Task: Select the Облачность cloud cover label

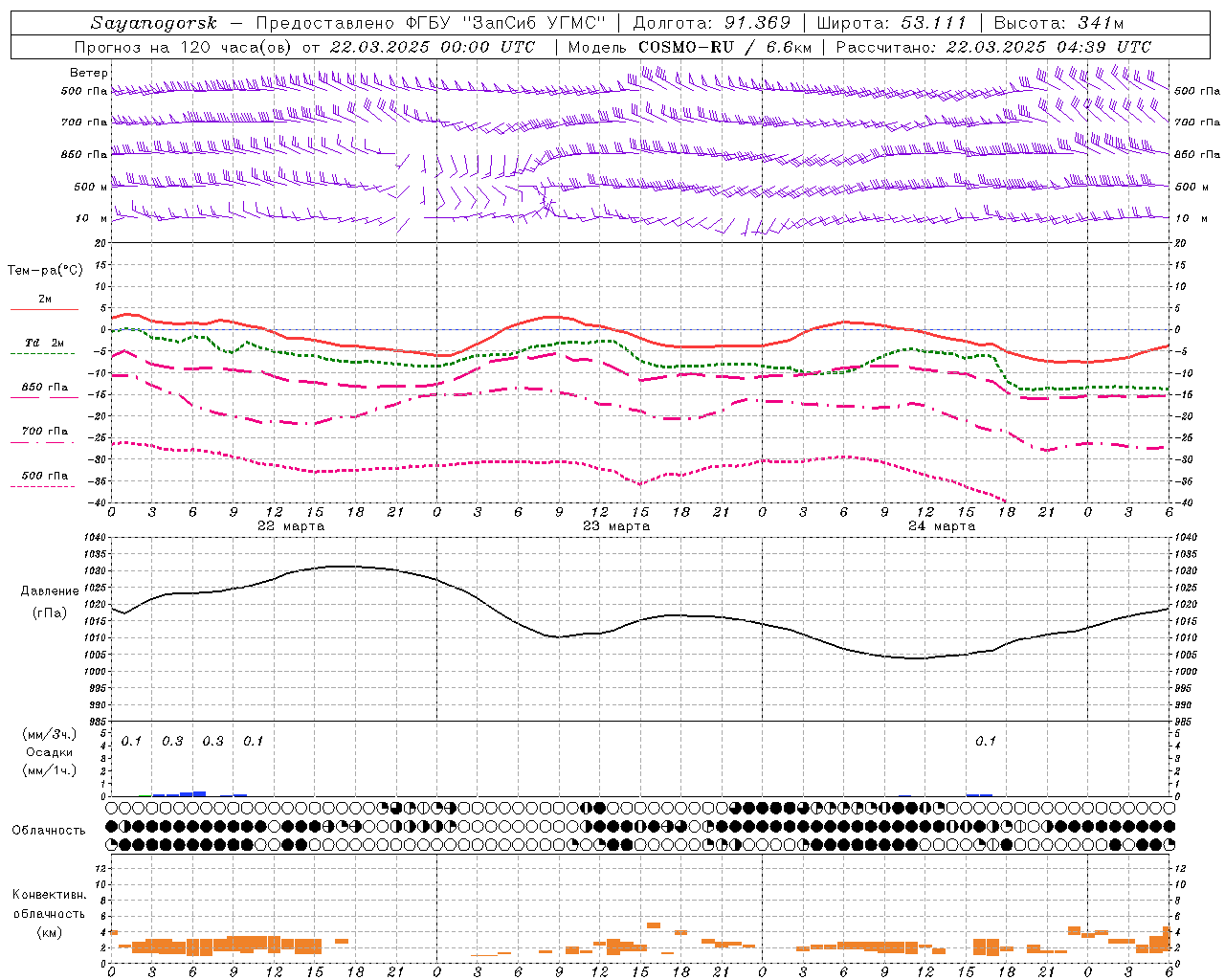Action: tap(49, 830)
